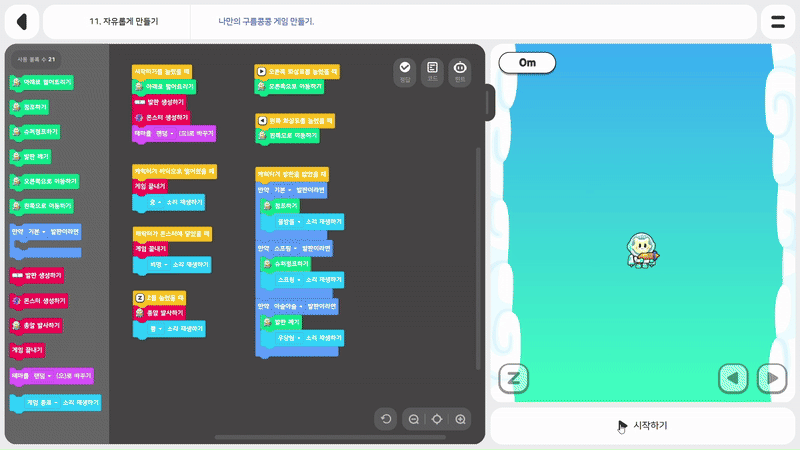Select the 캐릭터가 바닥으로 떨어졌을 때 event block

(x=174, y=172)
